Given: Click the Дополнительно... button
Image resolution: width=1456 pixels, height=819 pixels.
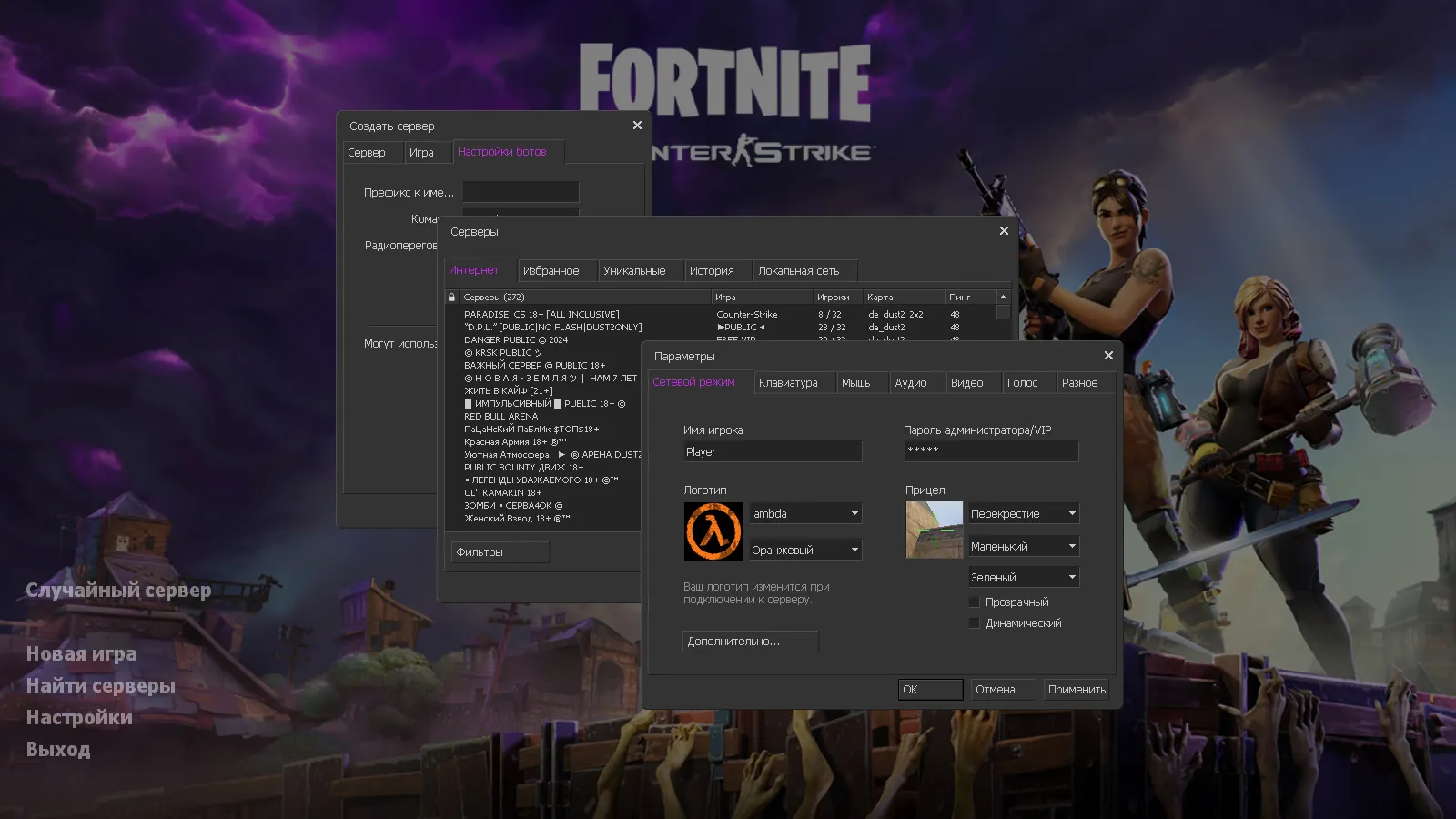Looking at the screenshot, I should coord(750,642).
